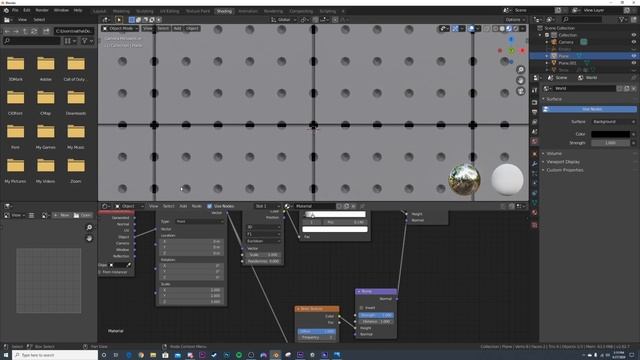Switch viewport to wireframe shading
Screen dimensions: 640x360
point(496,29)
